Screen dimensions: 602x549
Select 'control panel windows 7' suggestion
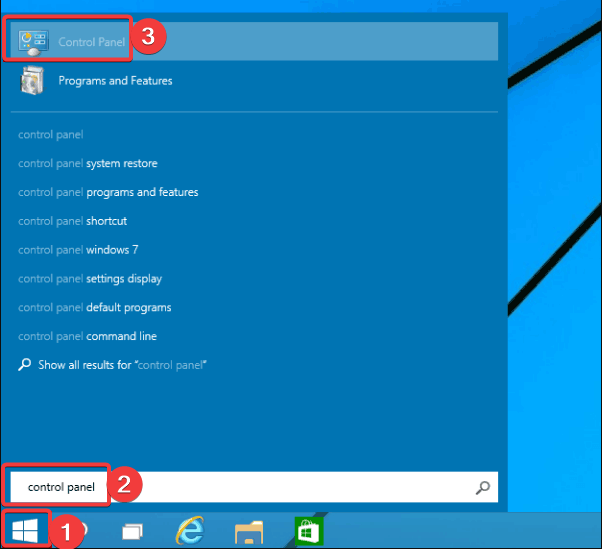click(78, 250)
